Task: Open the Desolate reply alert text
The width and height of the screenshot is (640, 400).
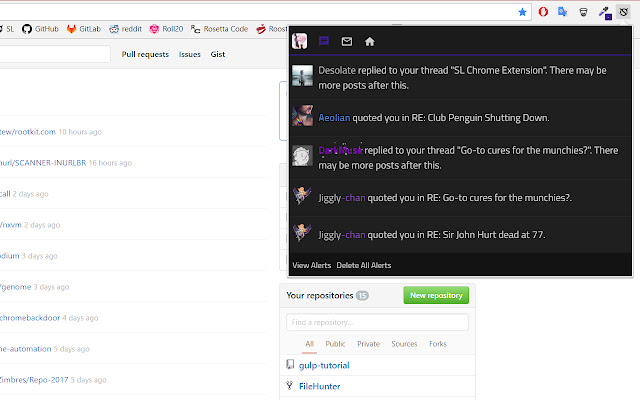Action: click(462, 78)
